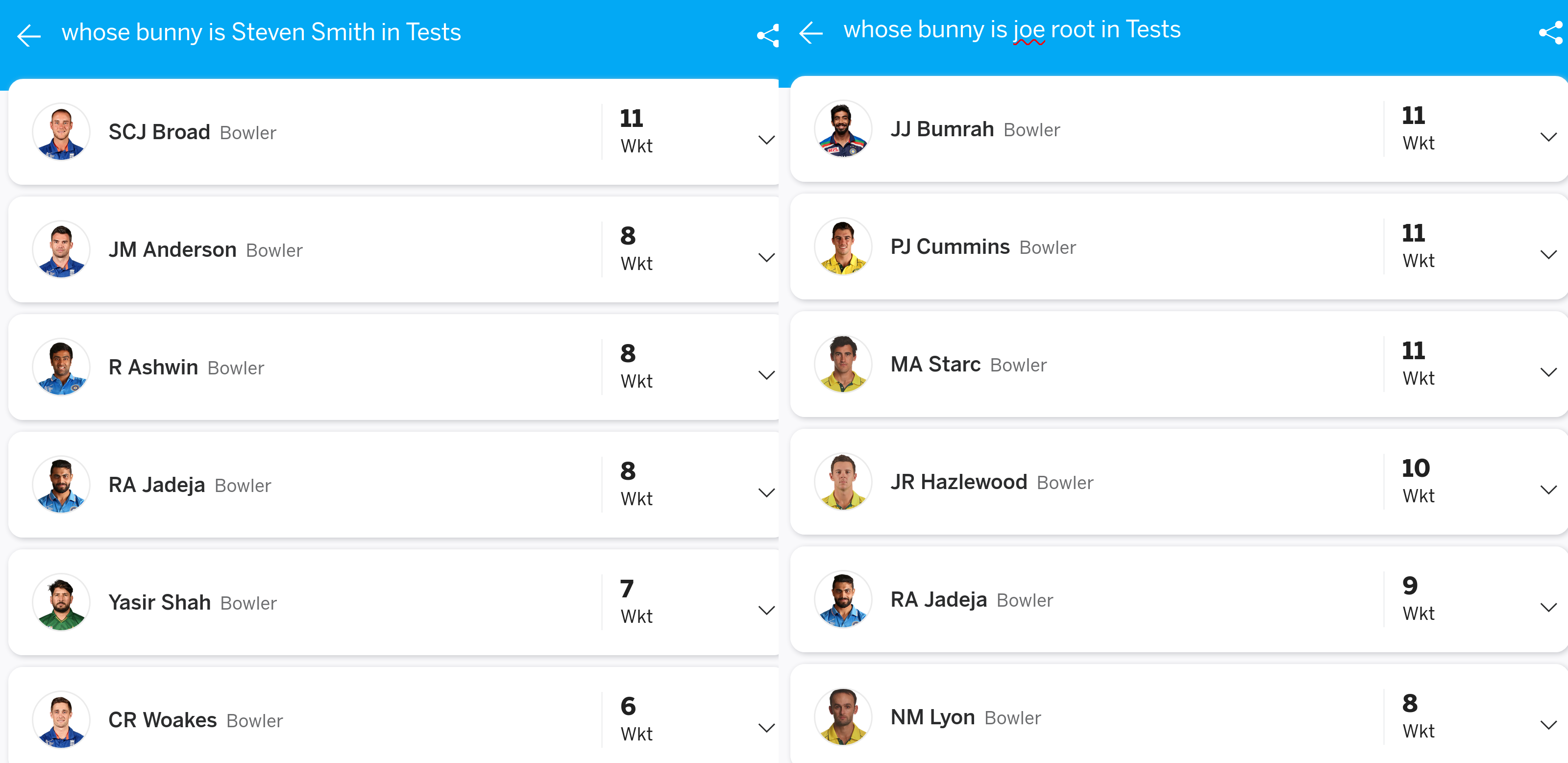Edit the 'joe root in Tests' search query
This screenshot has width=1568, height=763.
coord(1012,30)
